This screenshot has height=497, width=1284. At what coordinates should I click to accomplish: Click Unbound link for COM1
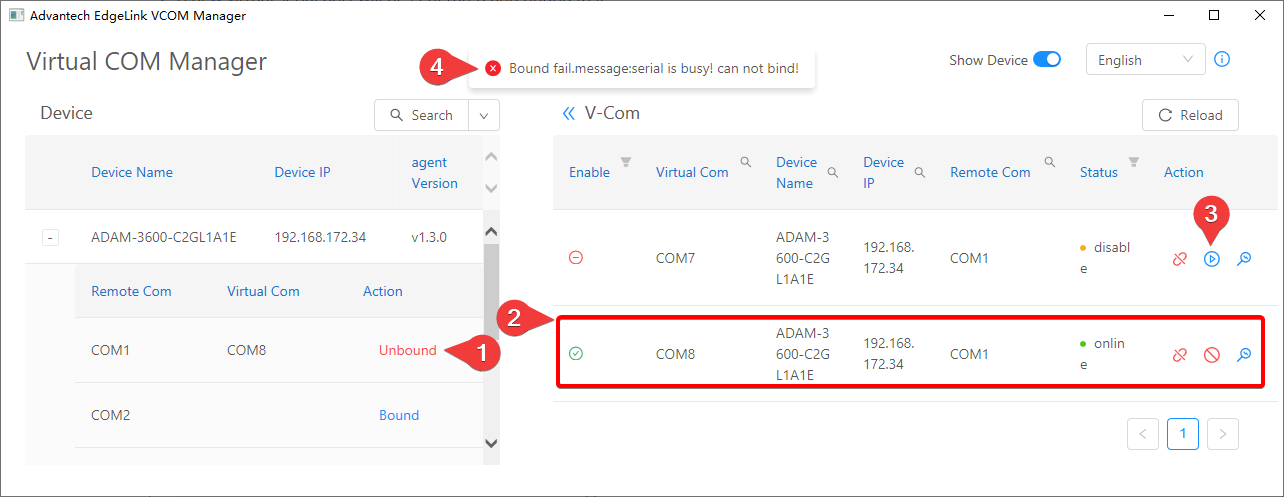point(407,350)
